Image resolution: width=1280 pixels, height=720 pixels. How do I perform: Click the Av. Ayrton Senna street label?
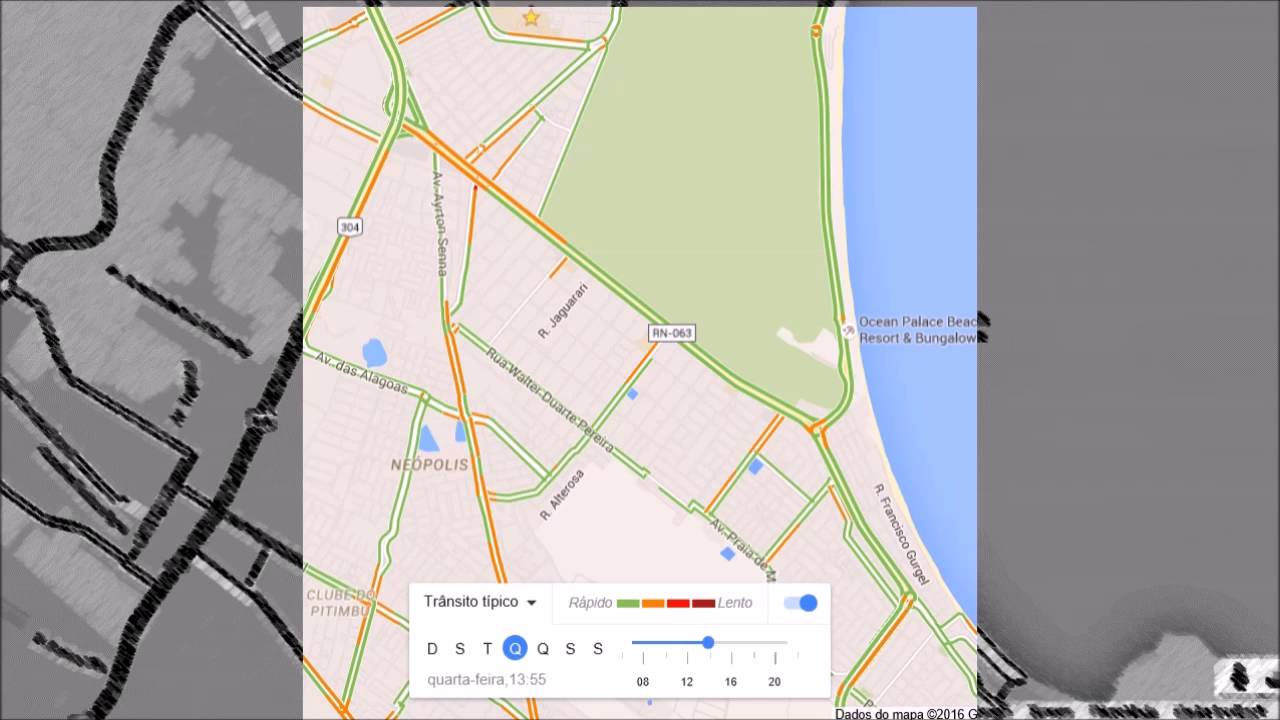point(439,223)
